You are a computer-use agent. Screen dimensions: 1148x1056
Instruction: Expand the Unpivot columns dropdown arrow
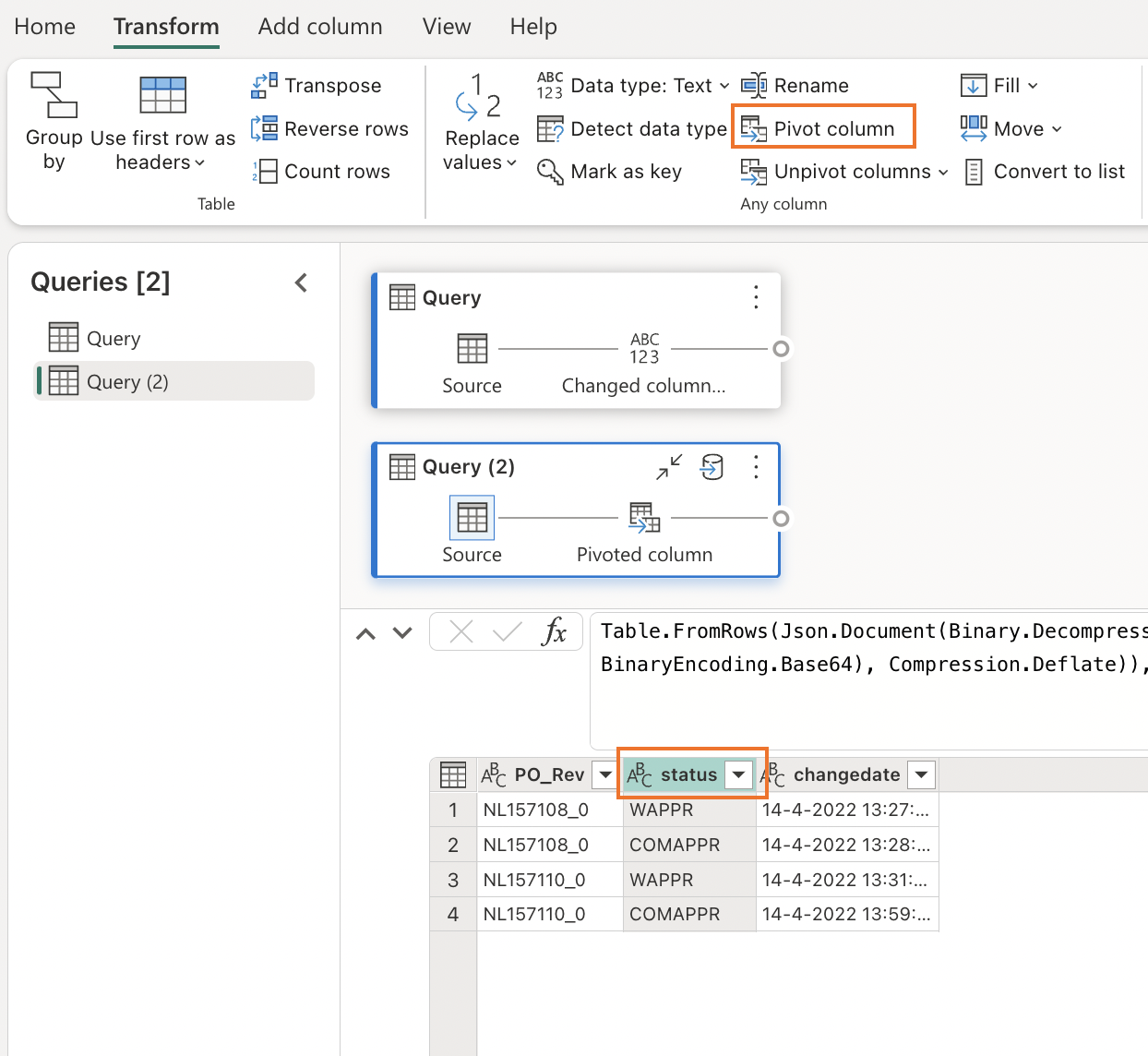(x=943, y=172)
